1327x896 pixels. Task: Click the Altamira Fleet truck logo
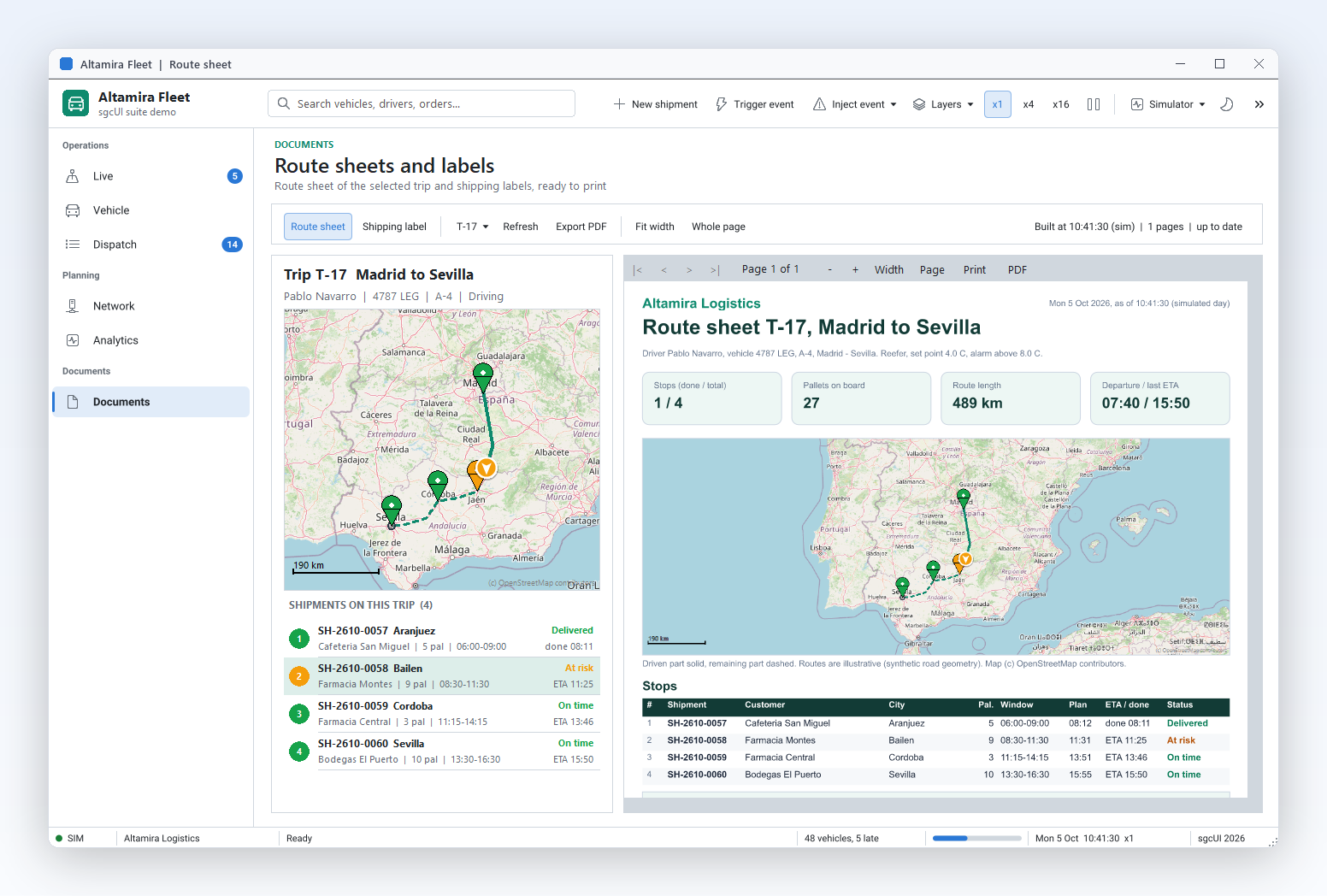coord(76,103)
